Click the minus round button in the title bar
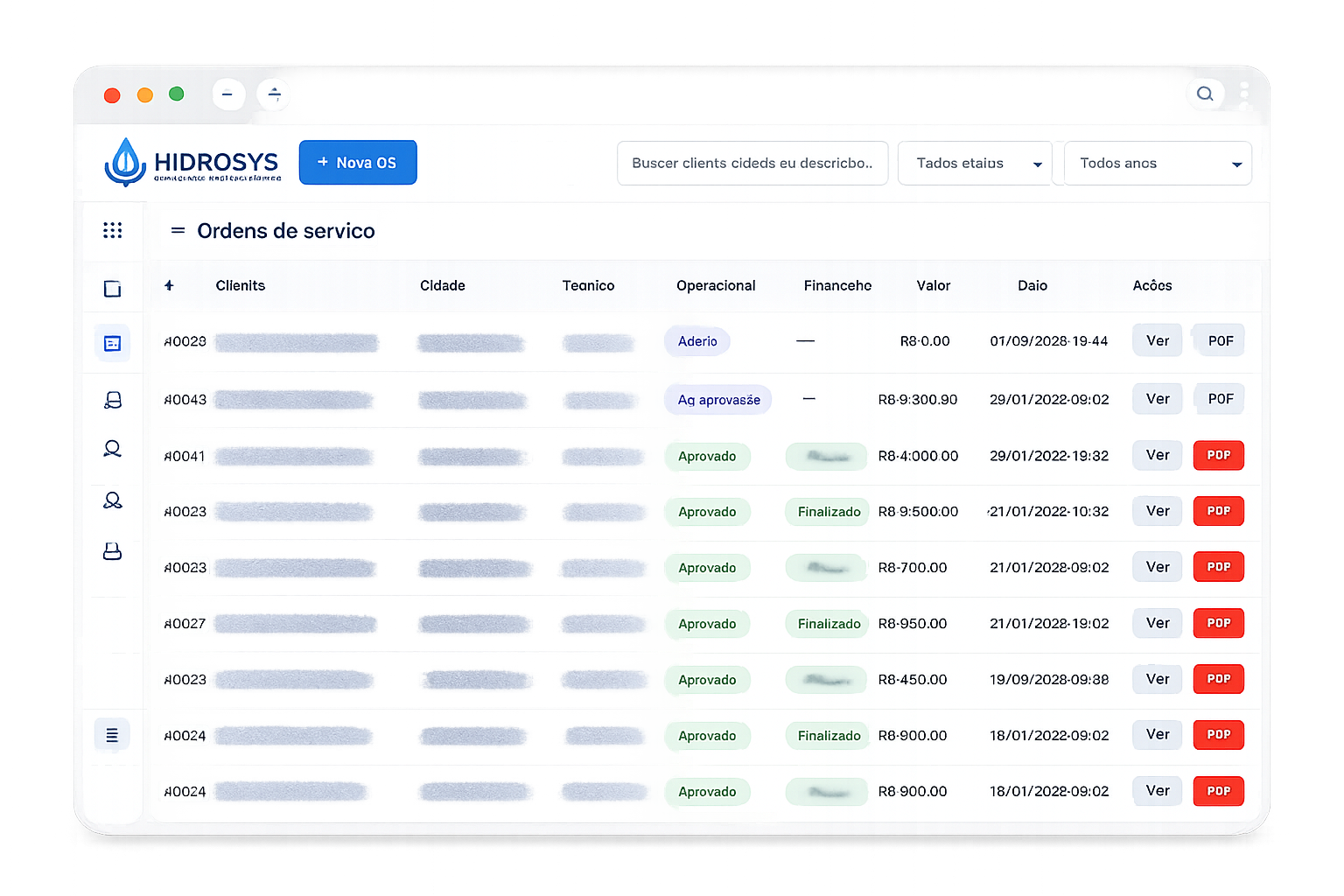Screen dimensions: 1344x896 [227, 94]
